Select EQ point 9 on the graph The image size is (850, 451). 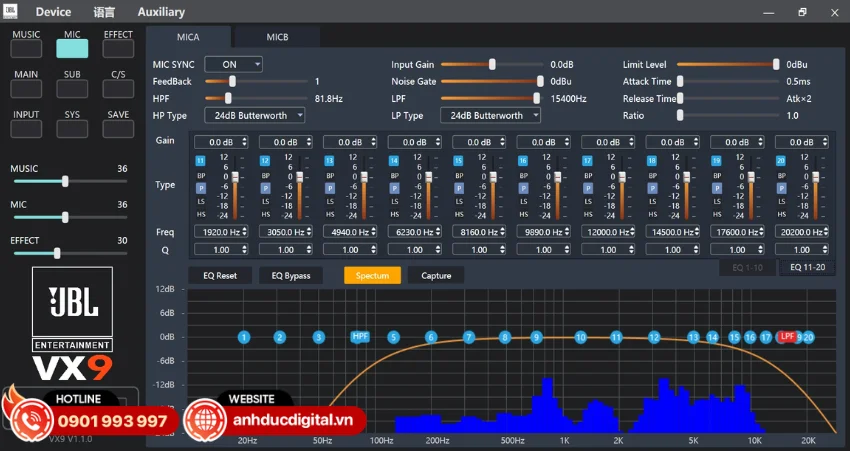click(x=537, y=337)
